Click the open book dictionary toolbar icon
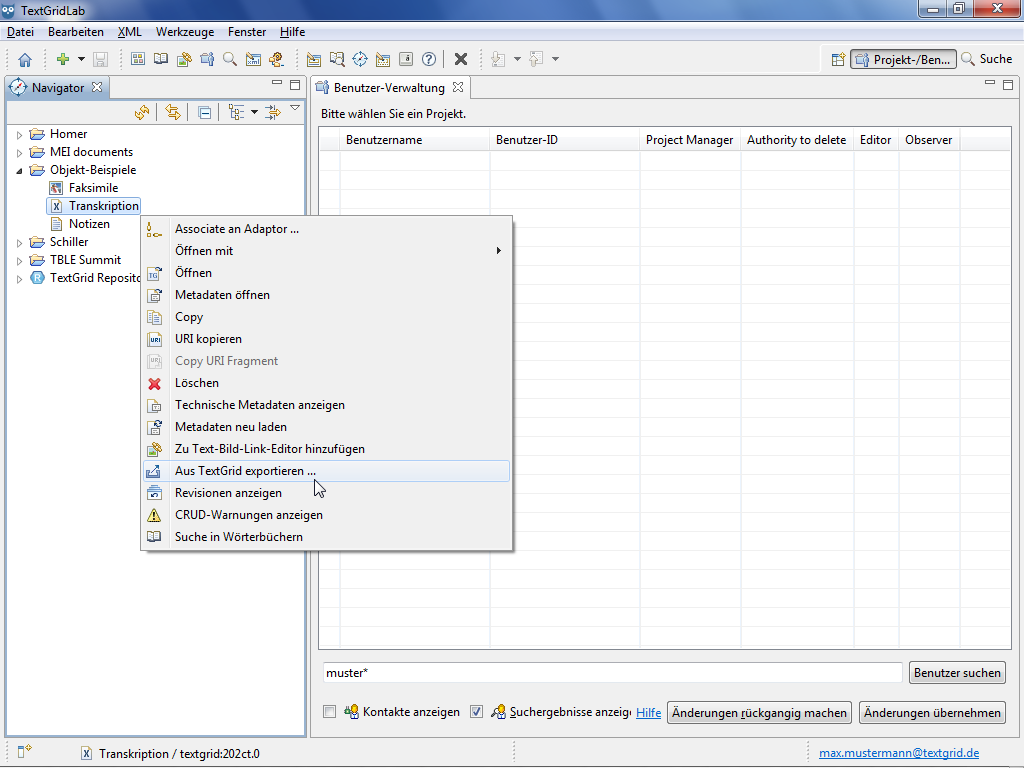The image size is (1024, 768). 161,59
